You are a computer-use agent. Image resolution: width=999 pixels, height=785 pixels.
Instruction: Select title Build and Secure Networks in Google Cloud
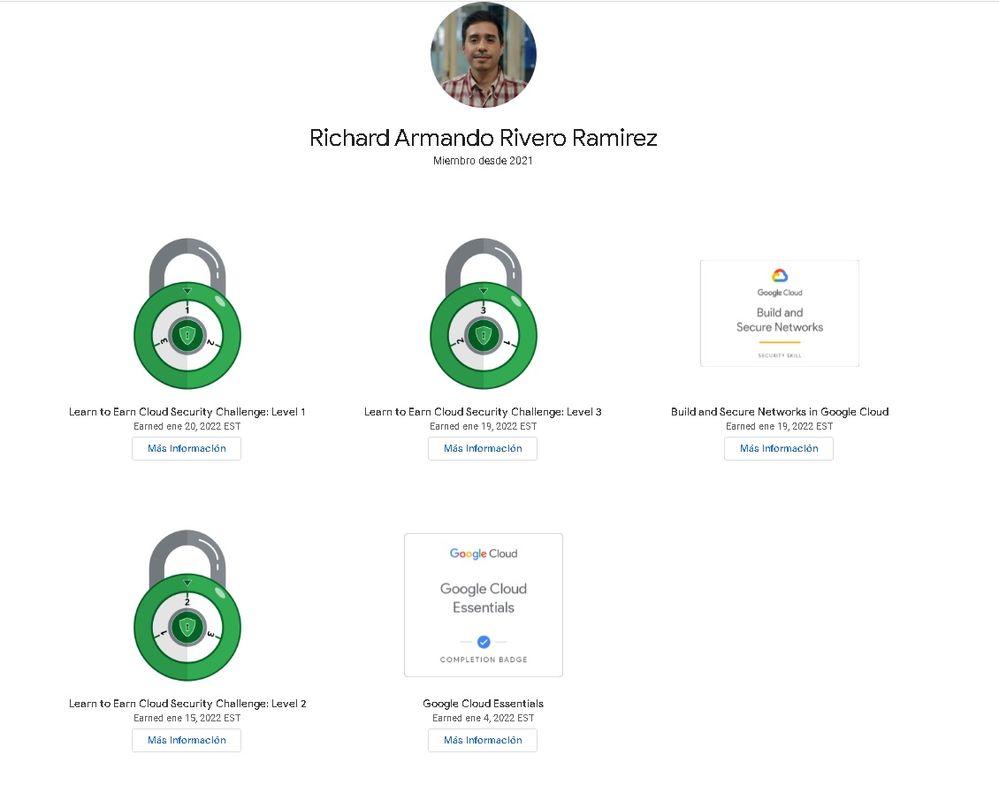coord(780,412)
